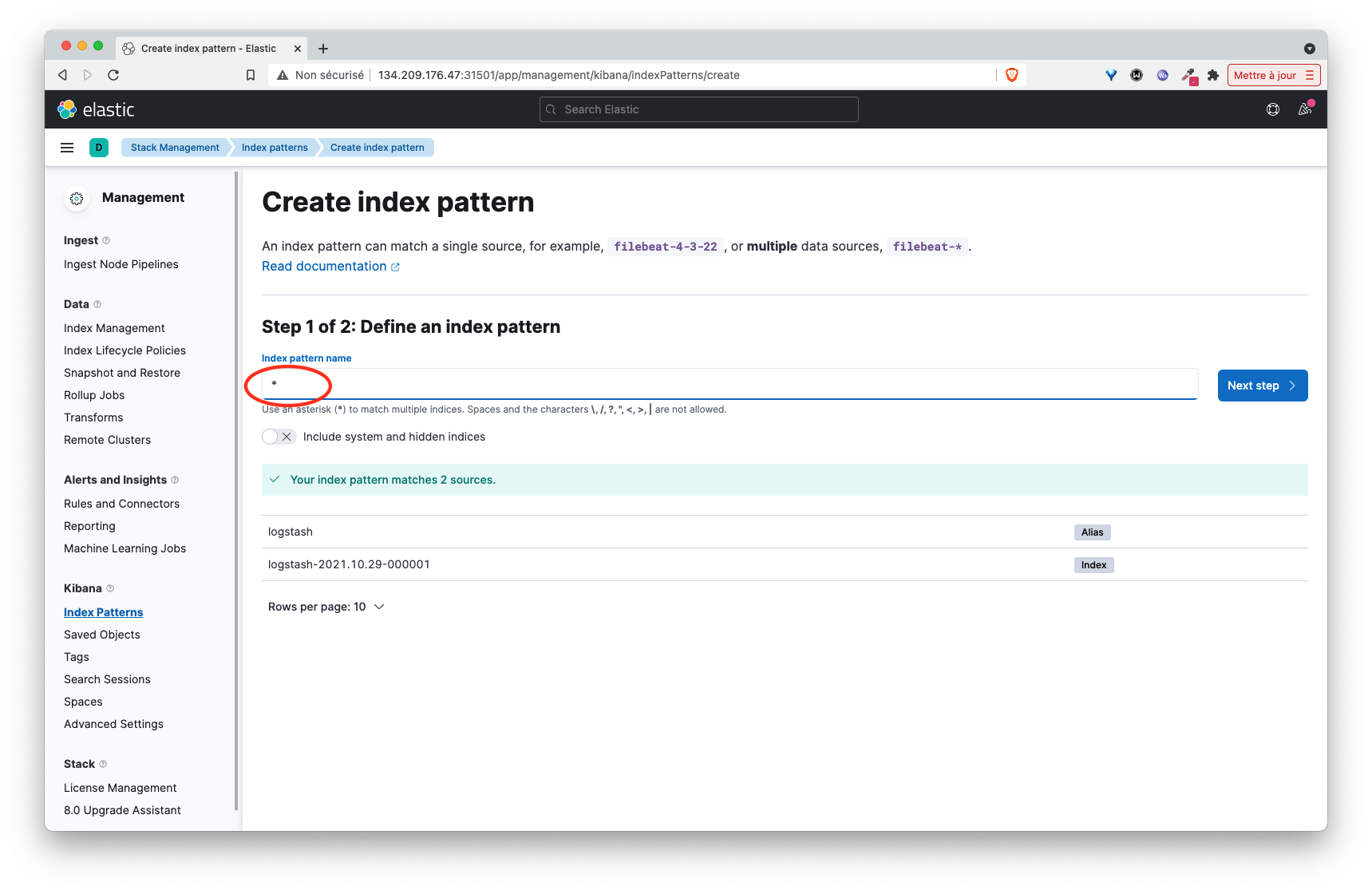Open Saved Objects
Image resolution: width=1372 pixels, height=890 pixels.
(x=102, y=635)
